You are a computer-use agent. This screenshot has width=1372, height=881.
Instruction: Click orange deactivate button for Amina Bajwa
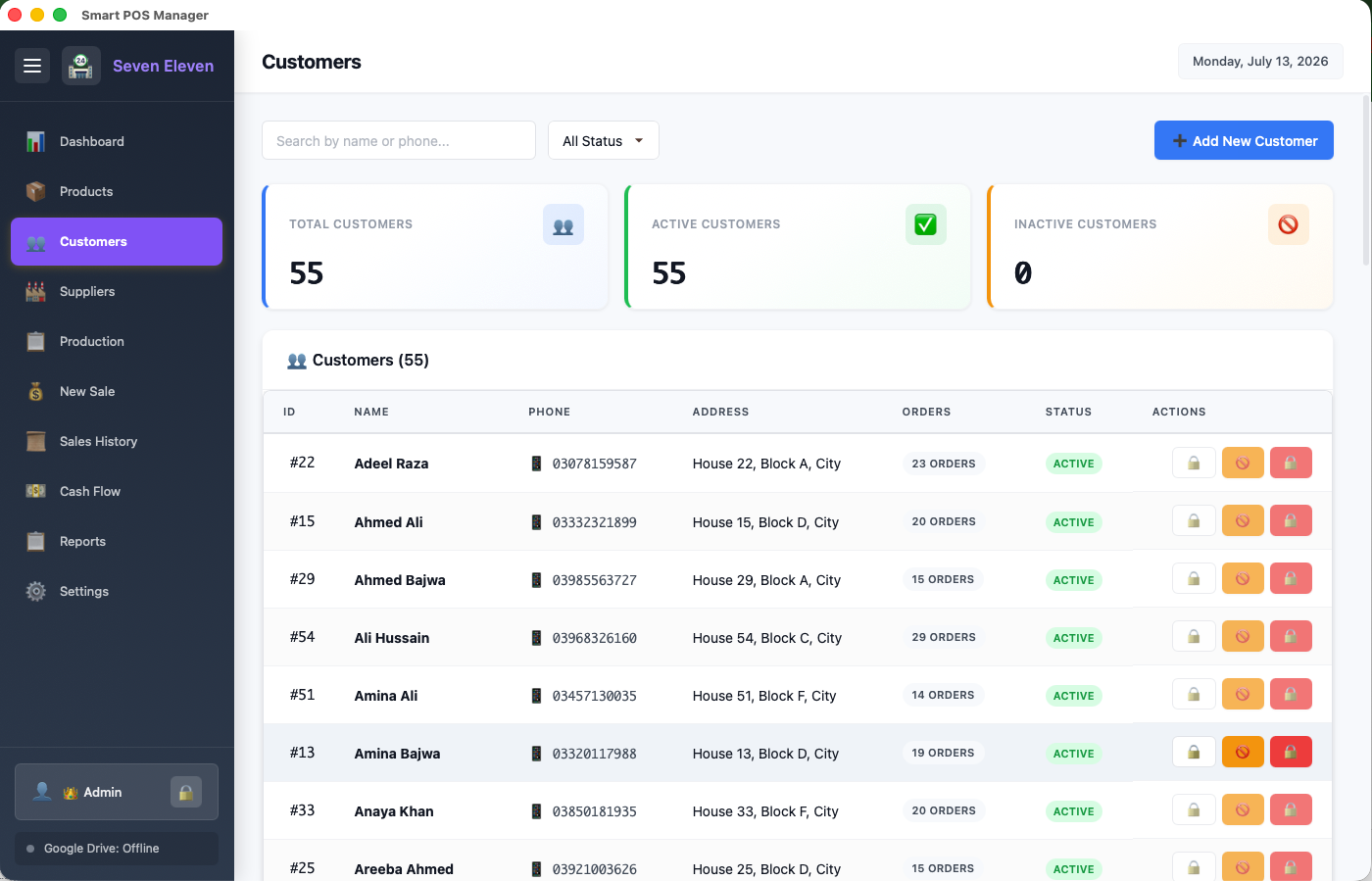tap(1243, 752)
